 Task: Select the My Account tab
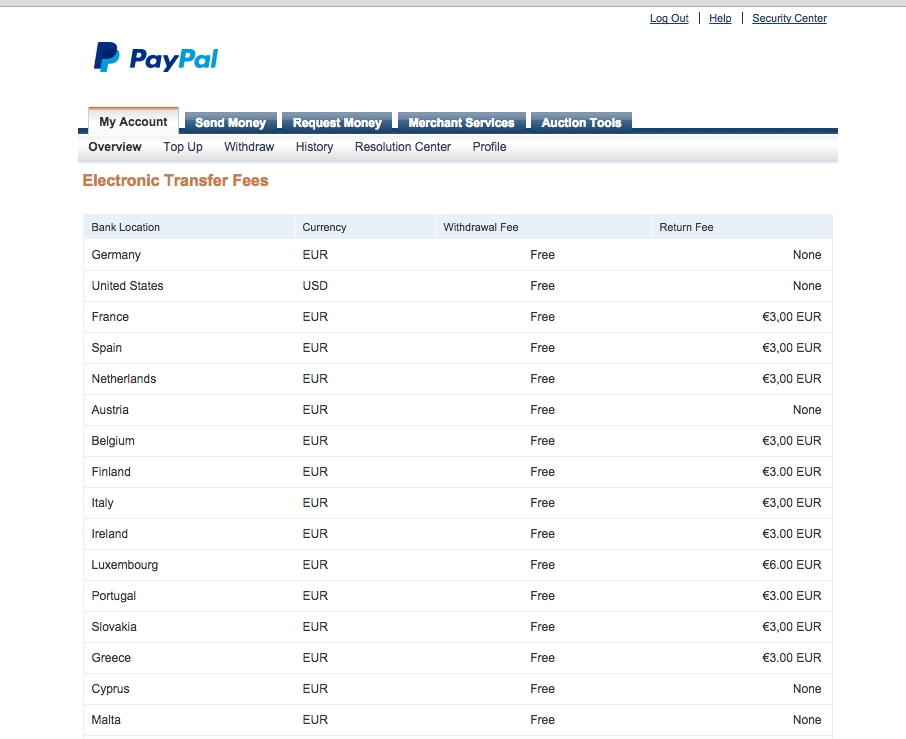click(133, 121)
